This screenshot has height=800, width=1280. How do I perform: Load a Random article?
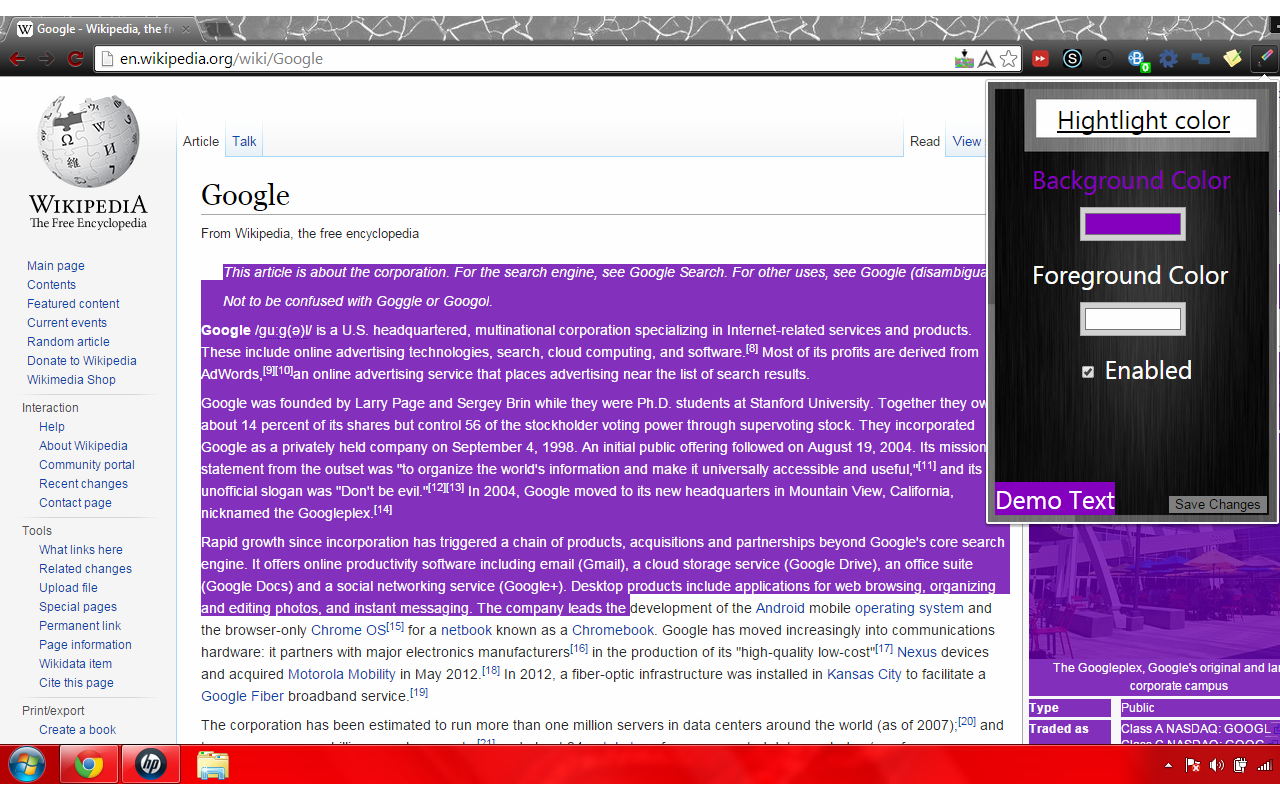[x=68, y=342]
